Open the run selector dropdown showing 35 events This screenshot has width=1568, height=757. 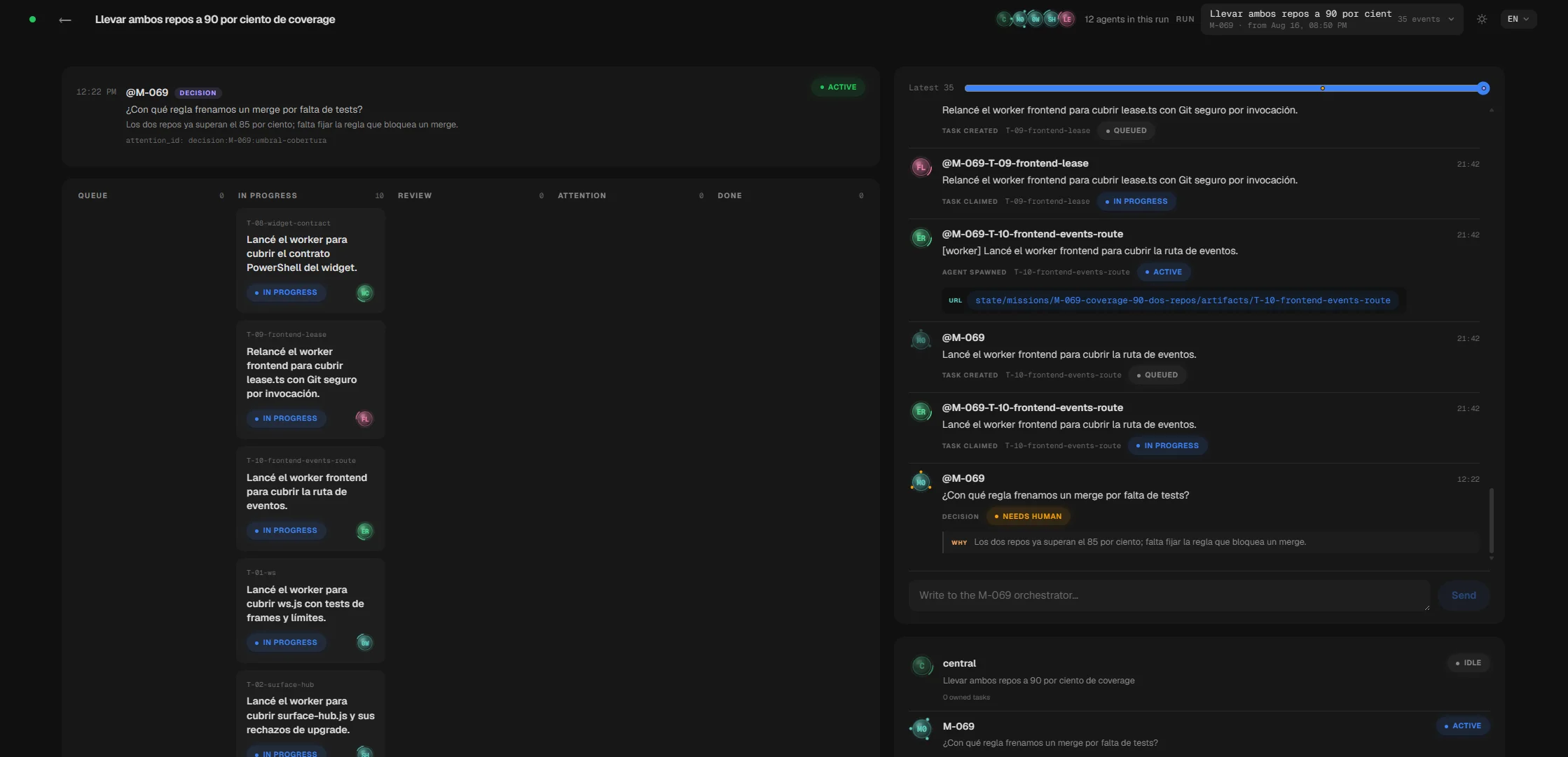(x=1331, y=19)
